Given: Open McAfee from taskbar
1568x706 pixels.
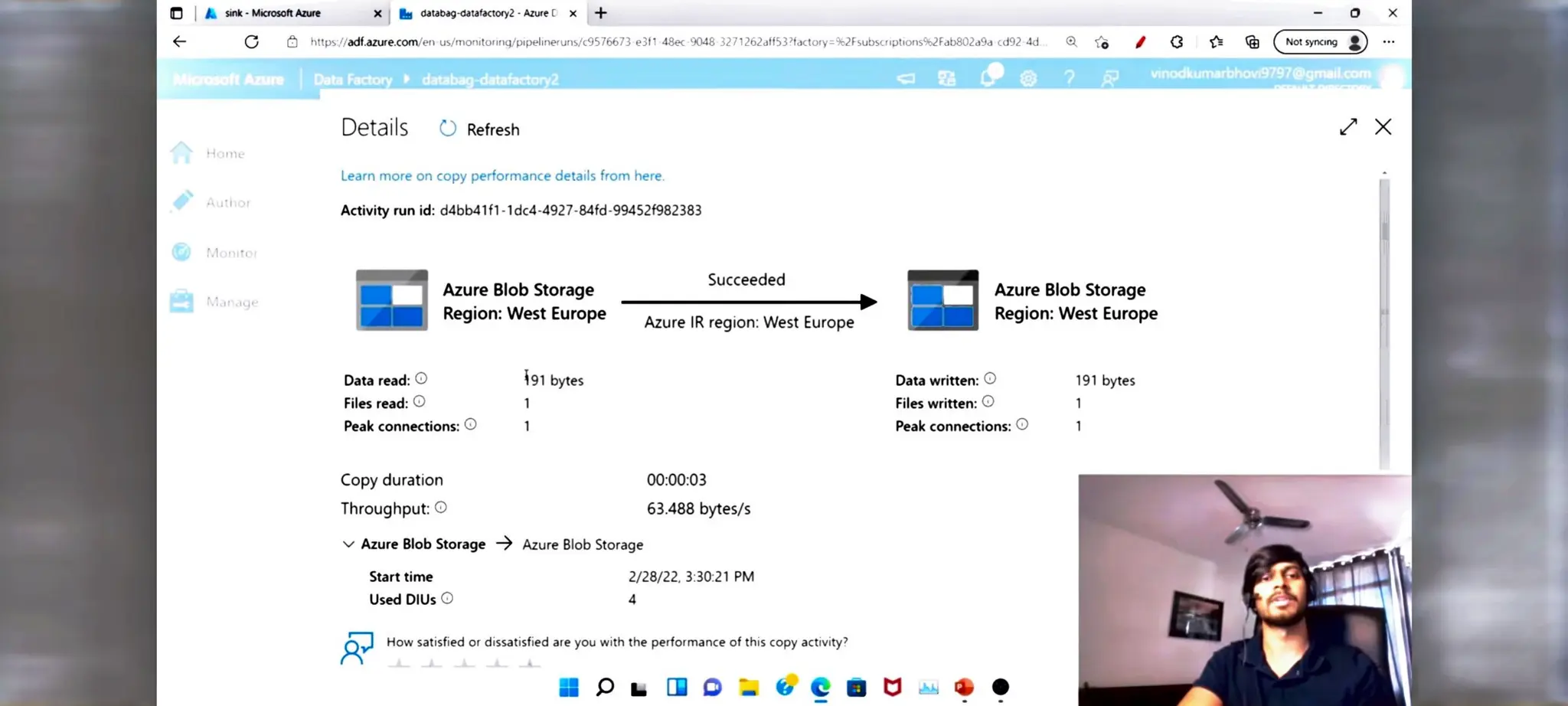Looking at the screenshot, I should tap(893, 687).
